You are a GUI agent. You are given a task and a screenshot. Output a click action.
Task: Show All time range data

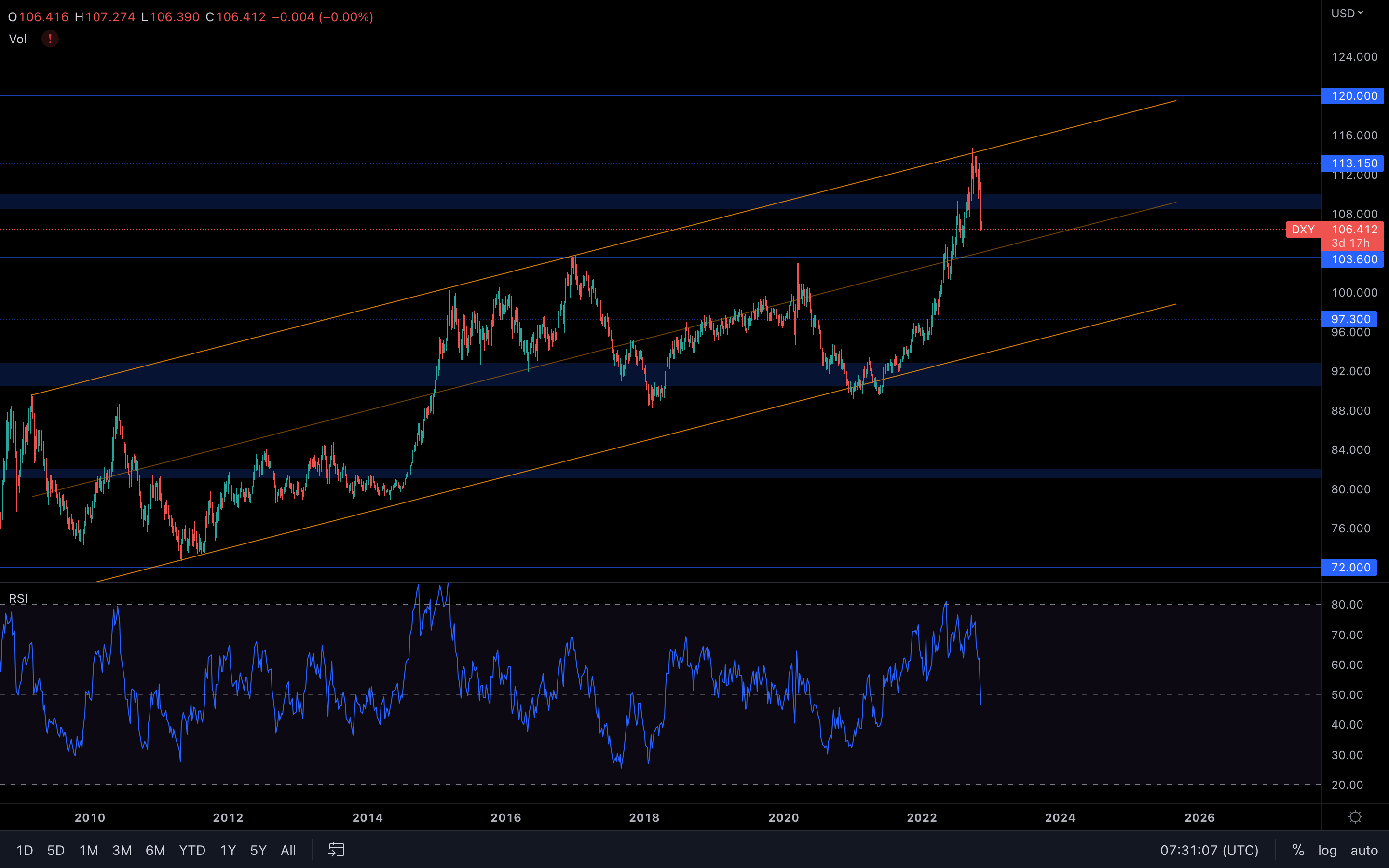click(288, 850)
